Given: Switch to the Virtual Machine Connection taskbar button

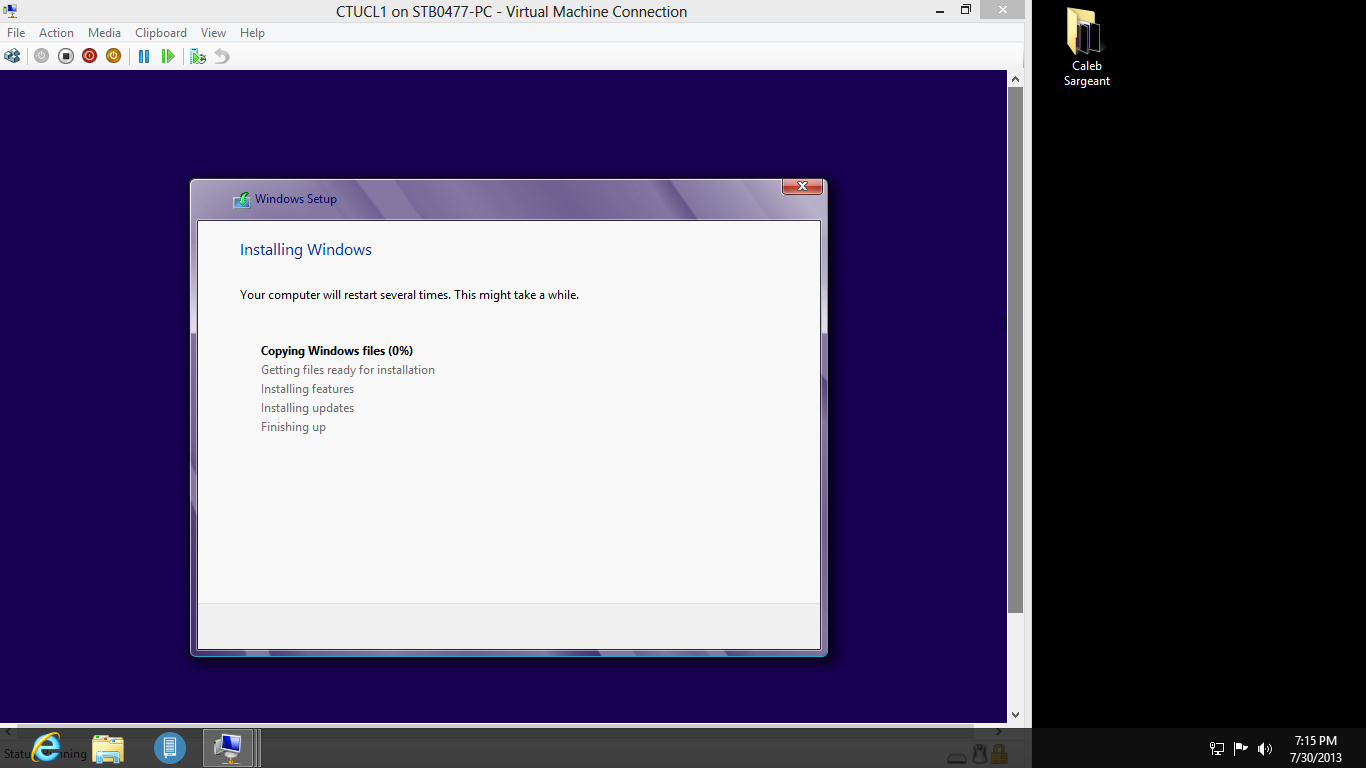Looking at the screenshot, I should [x=229, y=747].
